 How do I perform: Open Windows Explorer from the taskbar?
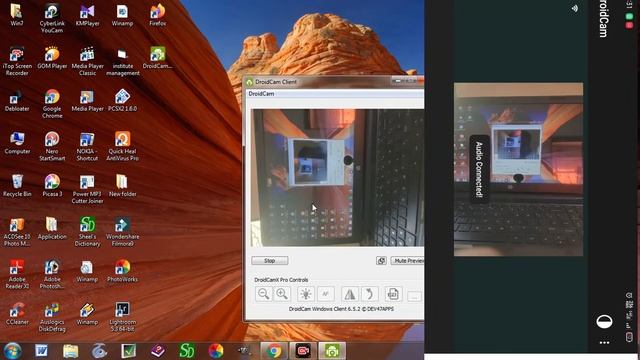71,351
